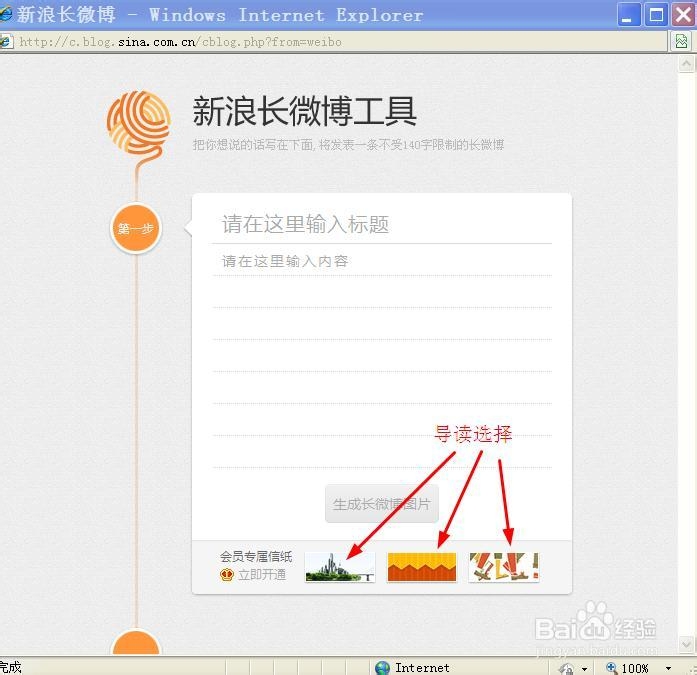The image size is (697, 675).
Task: Click the 完成 status bar text
Action: point(11,667)
